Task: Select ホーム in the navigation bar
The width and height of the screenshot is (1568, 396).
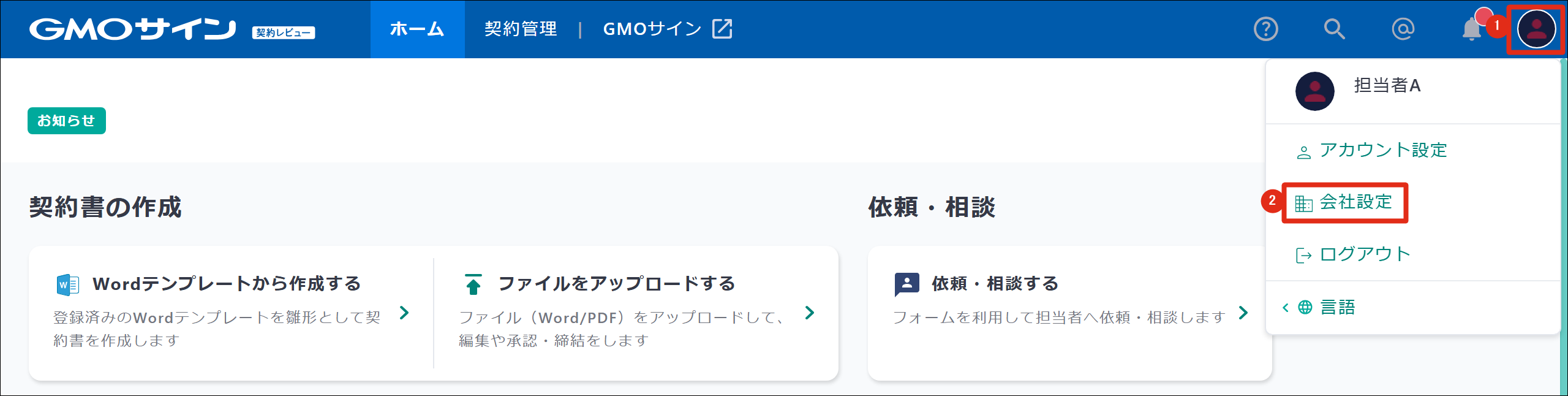Action: (x=417, y=29)
